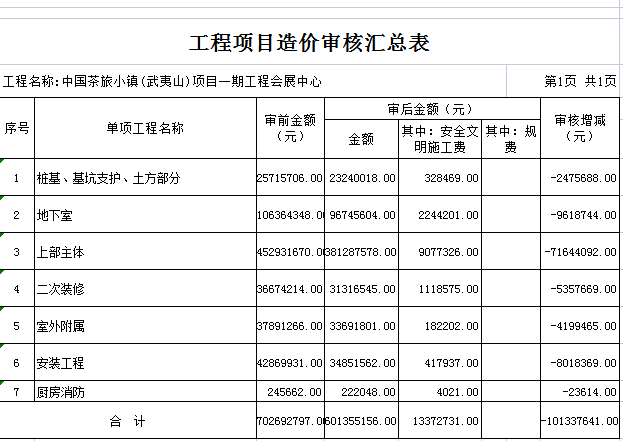Click the 其中：规费 header cell
Viewport: 623px width, 441px height.
click(511, 139)
